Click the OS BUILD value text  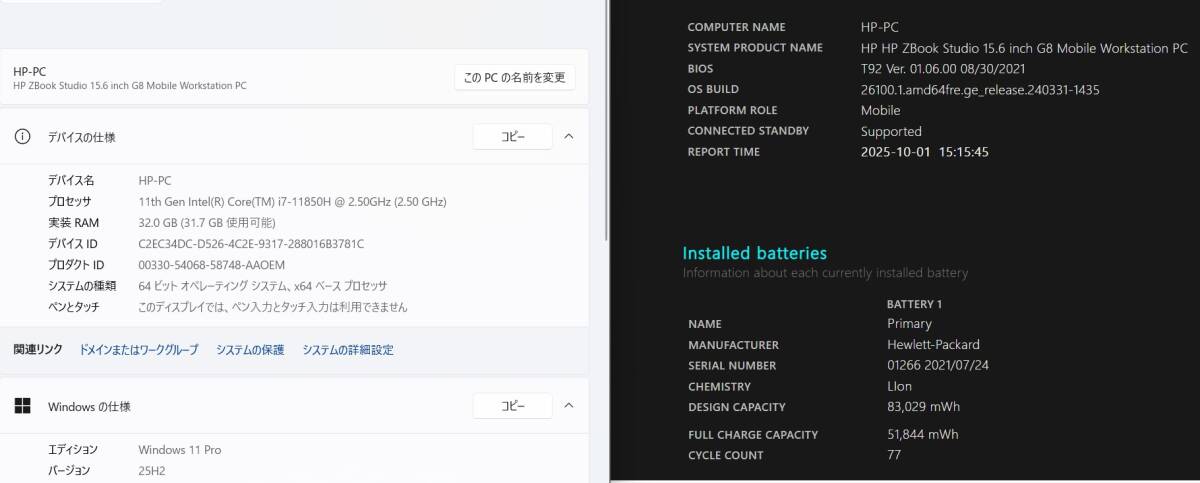tap(979, 90)
